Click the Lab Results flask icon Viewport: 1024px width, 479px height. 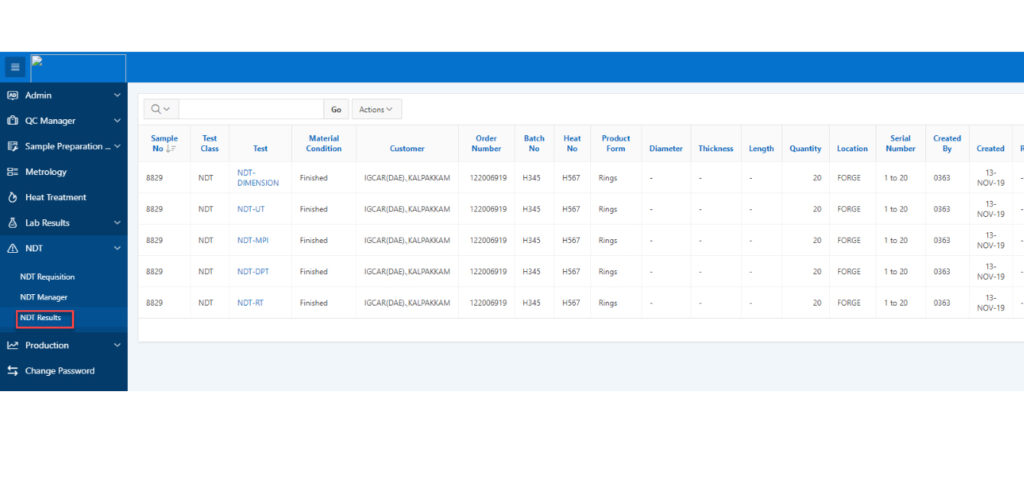click(12, 223)
